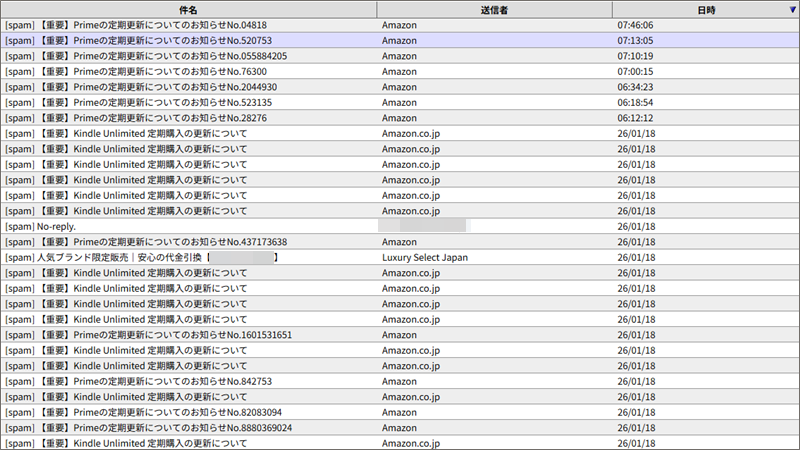The width and height of the screenshot is (800, 450).
Task: Sort emails by the 送信者 column header
Action: tap(494, 9)
